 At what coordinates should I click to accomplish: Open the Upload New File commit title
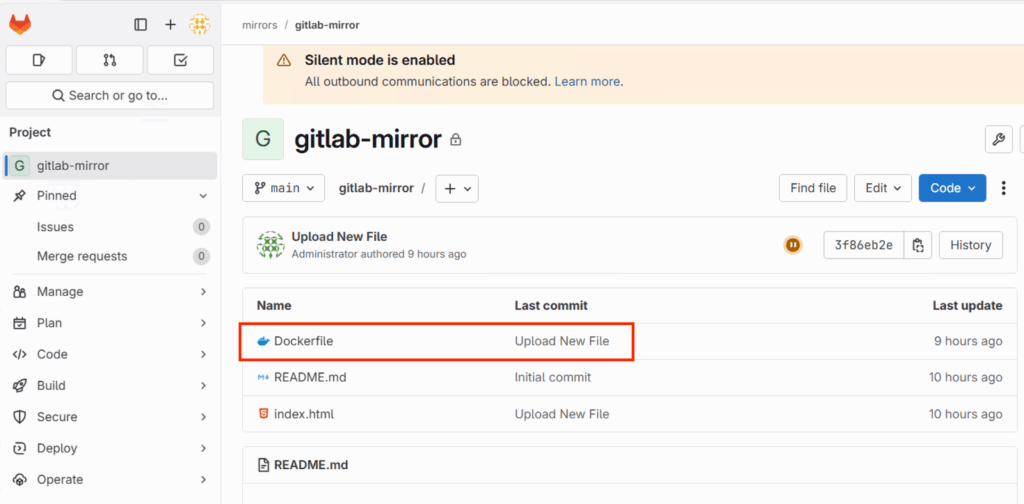point(340,236)
